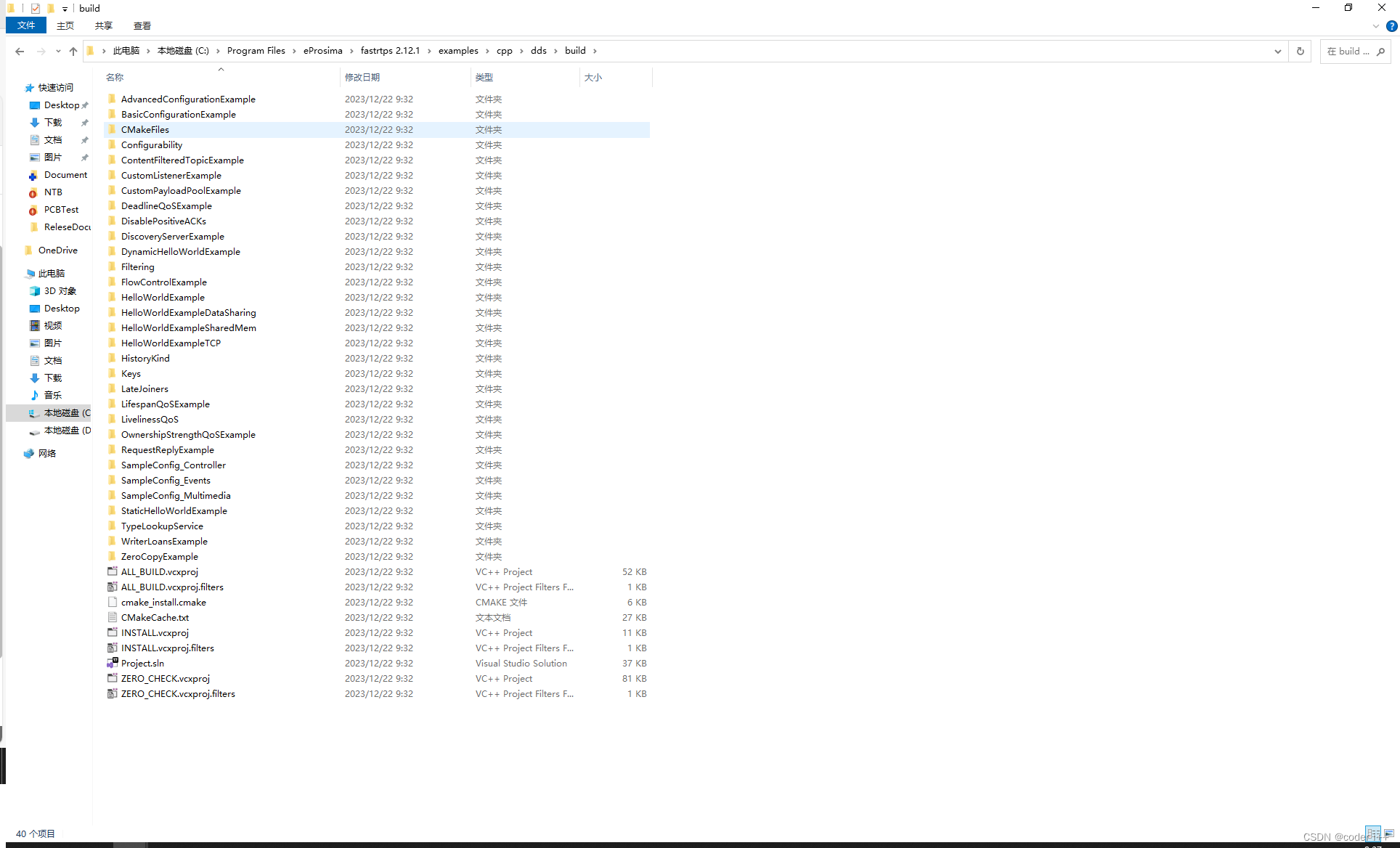Click the Back navigation arrow

20,51
